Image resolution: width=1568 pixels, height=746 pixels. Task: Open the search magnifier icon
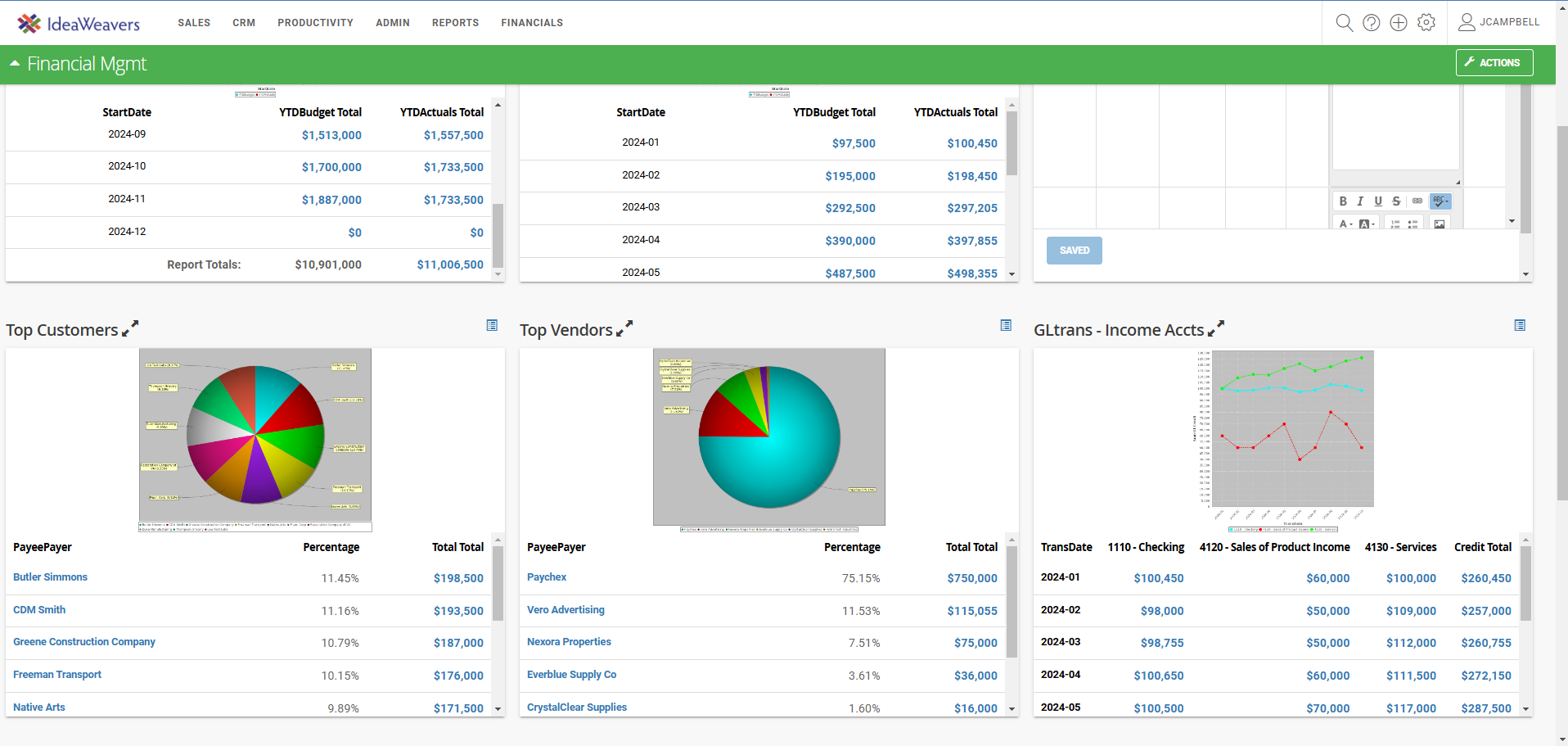[1344, 23]
